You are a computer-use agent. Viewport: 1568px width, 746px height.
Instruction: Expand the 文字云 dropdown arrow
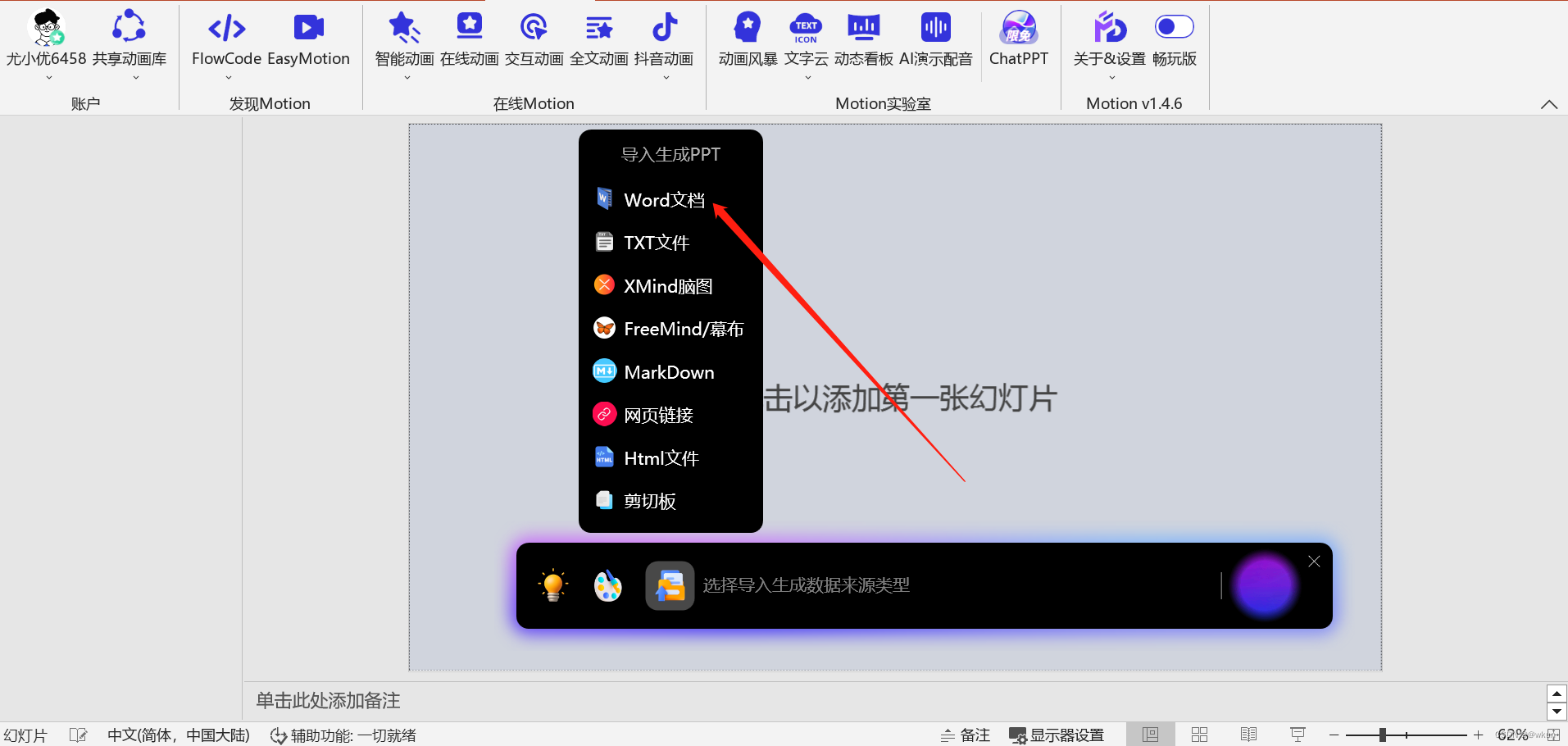(x=808, y=78)
